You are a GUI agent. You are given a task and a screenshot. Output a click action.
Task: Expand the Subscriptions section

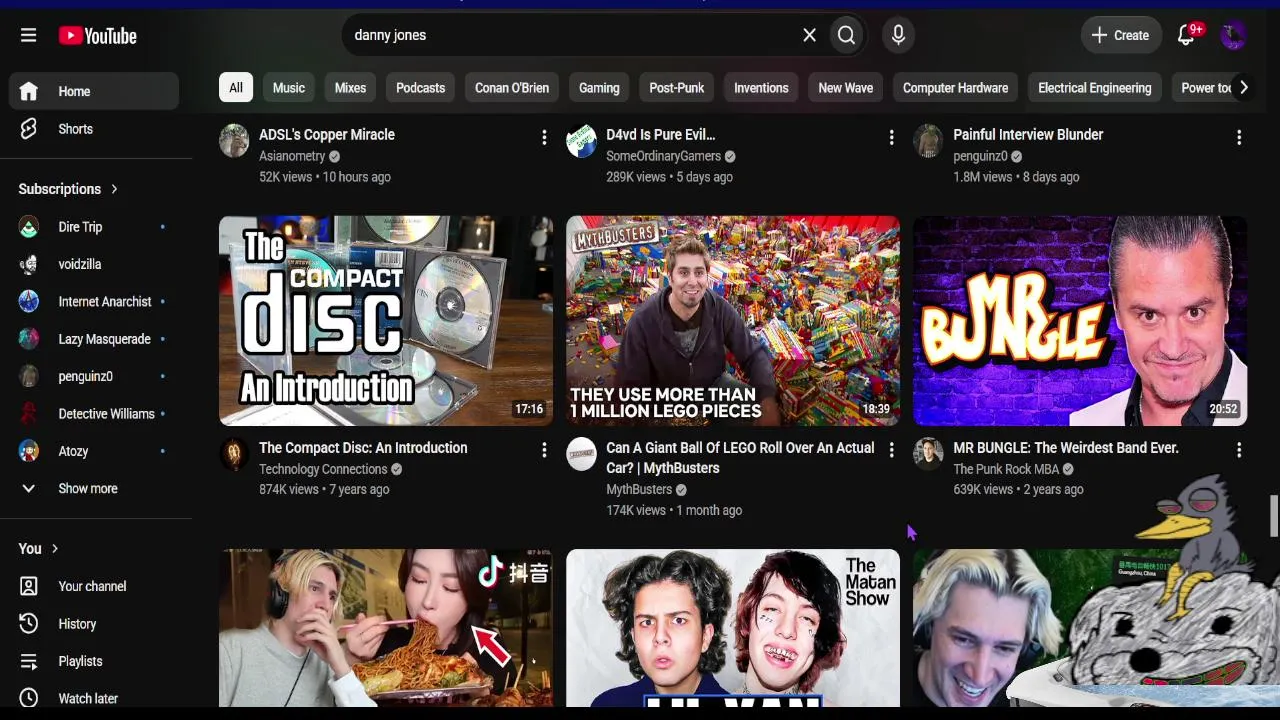(68, 189)
